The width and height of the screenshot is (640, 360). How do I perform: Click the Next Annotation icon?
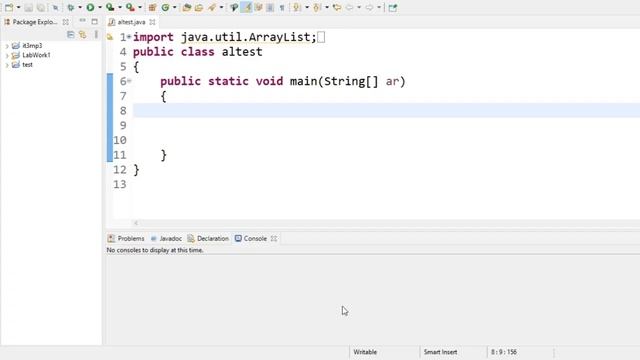(x=297, y=7)
